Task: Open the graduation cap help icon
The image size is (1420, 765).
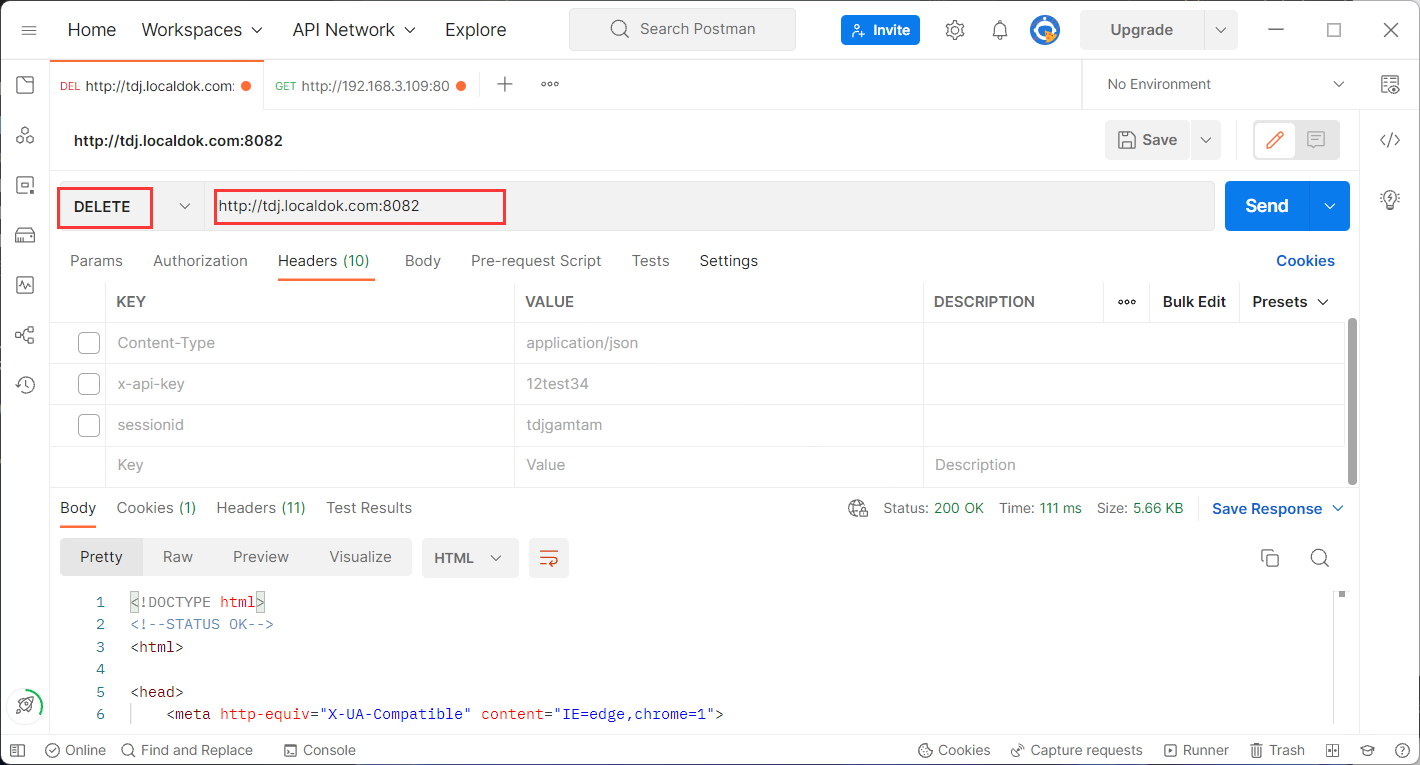Action: 1367,750
